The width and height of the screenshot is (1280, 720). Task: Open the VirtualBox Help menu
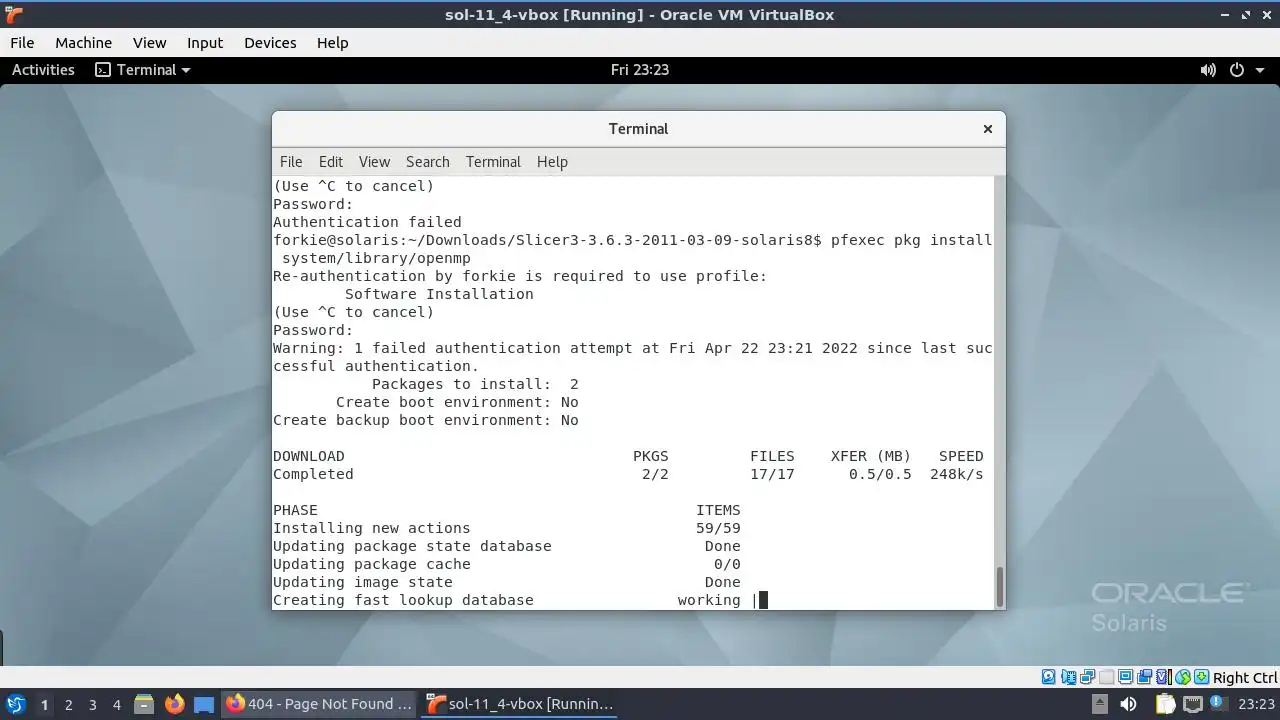(333, 43)
